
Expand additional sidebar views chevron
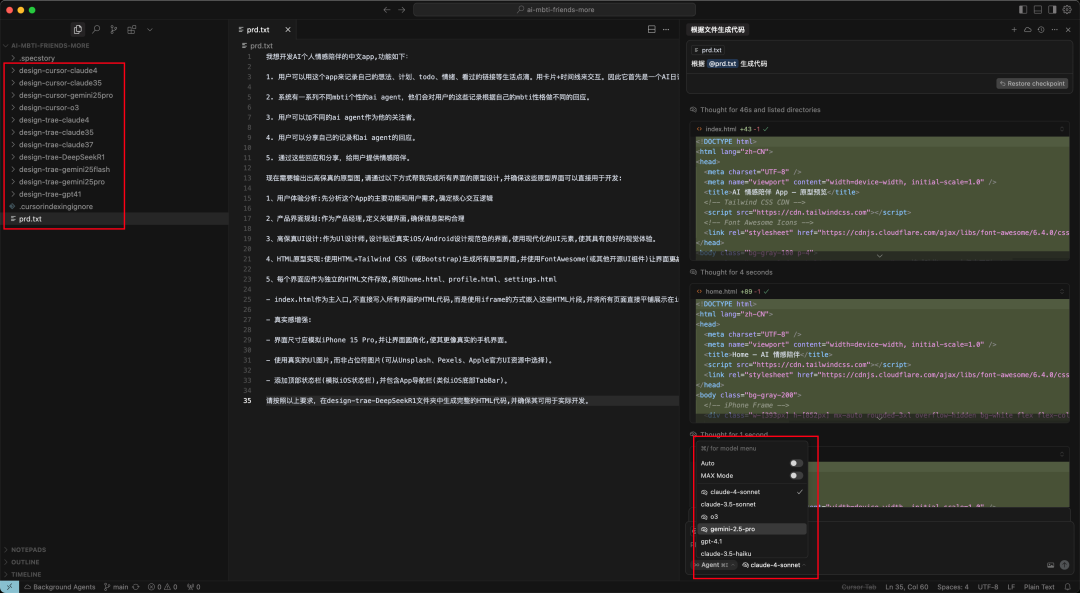coord(149,30)
